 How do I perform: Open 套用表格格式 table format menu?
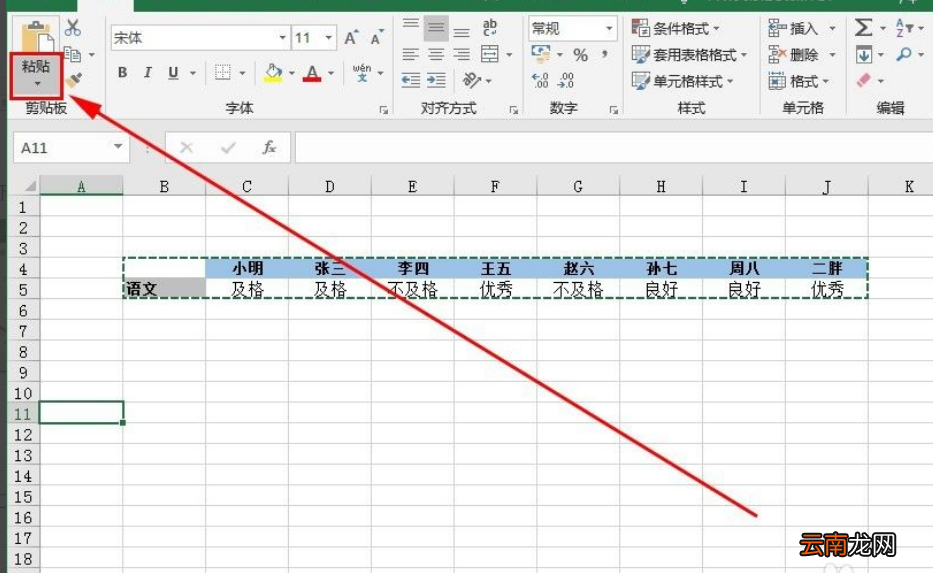(689, 55)
